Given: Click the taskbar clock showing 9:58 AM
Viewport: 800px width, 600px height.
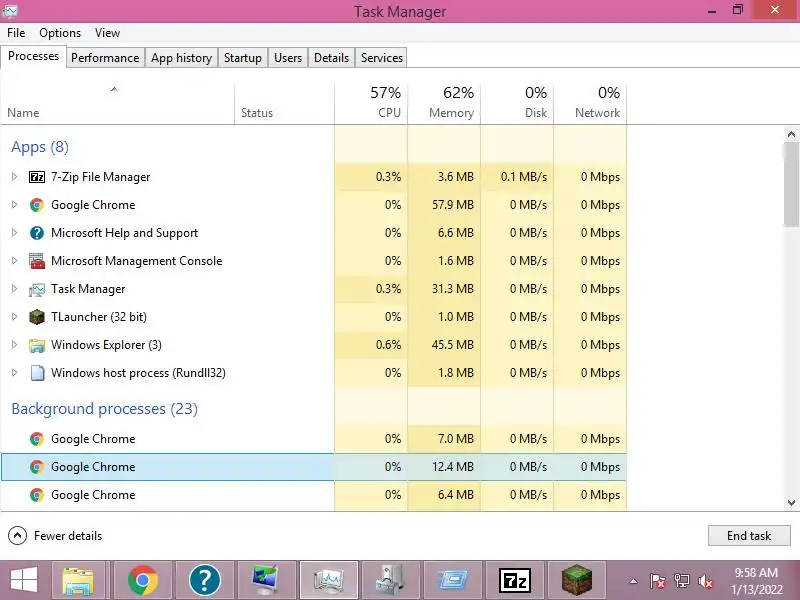Looking at the screenshot, I should (756, 581).
